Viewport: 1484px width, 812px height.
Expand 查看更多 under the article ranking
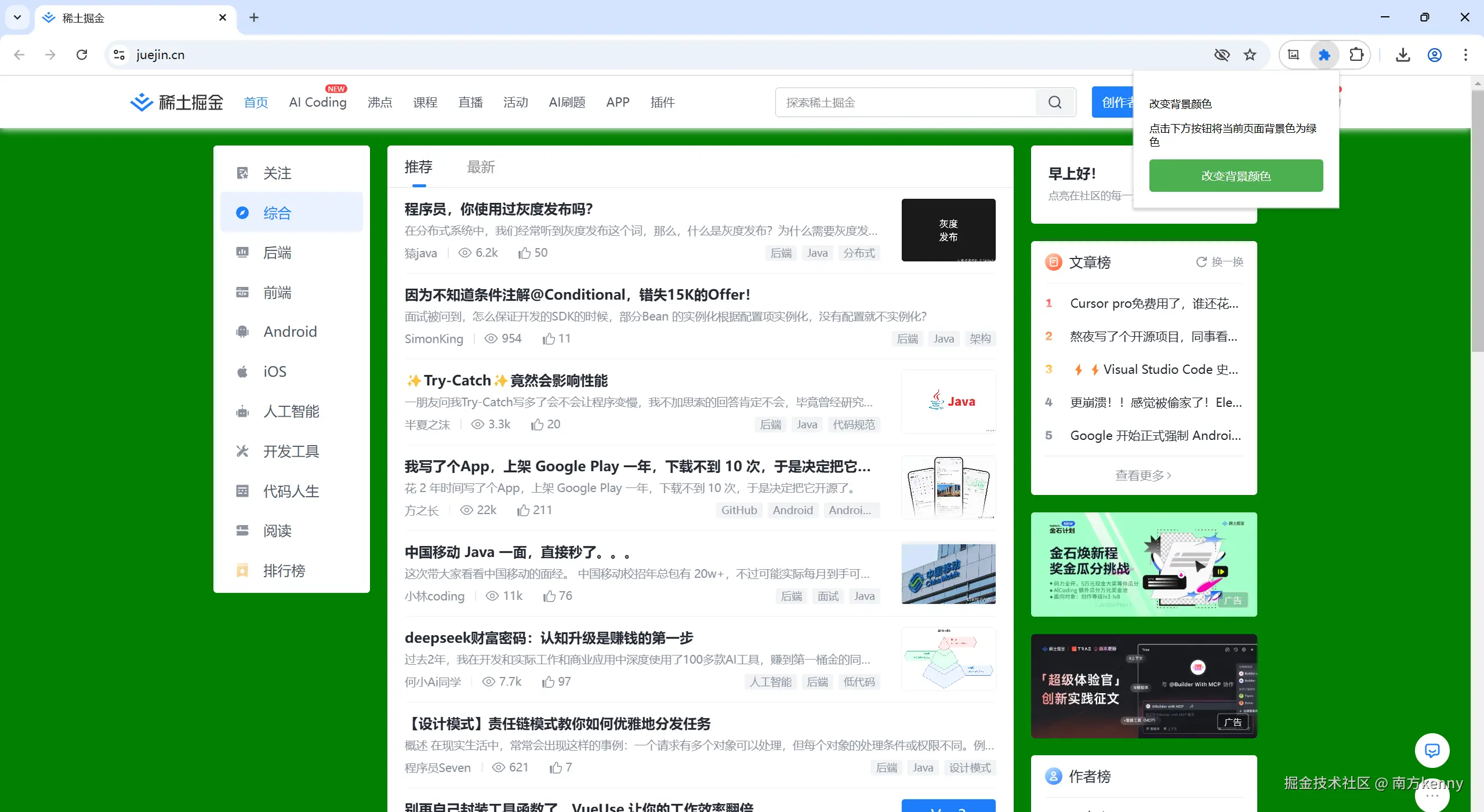1141,475
